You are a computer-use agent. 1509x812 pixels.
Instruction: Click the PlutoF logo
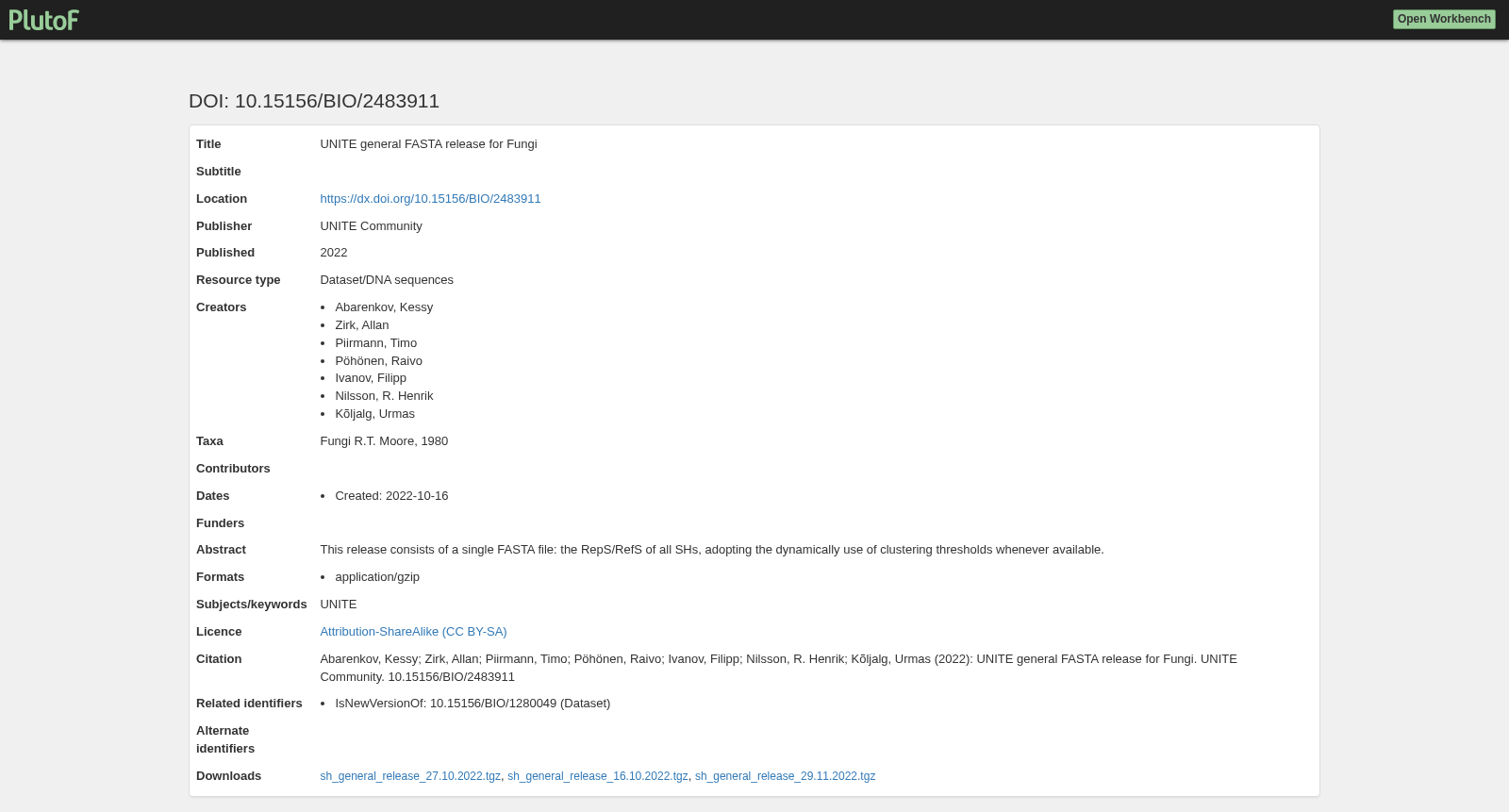43,19
